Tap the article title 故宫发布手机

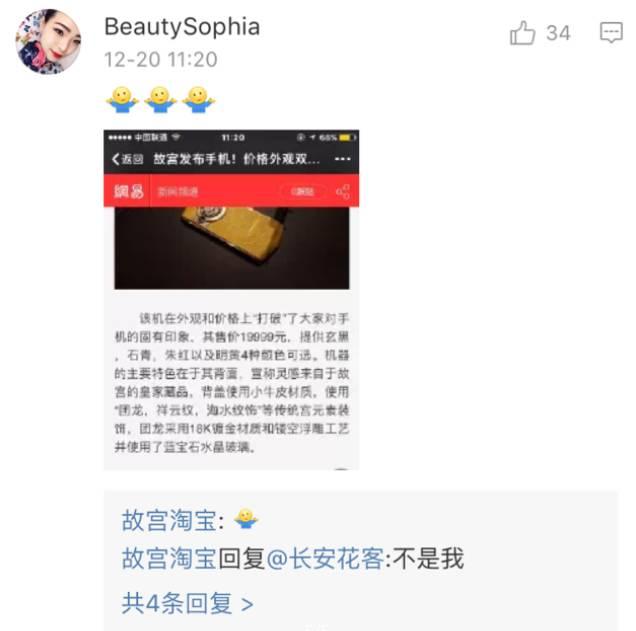click(x=236, y=159)
